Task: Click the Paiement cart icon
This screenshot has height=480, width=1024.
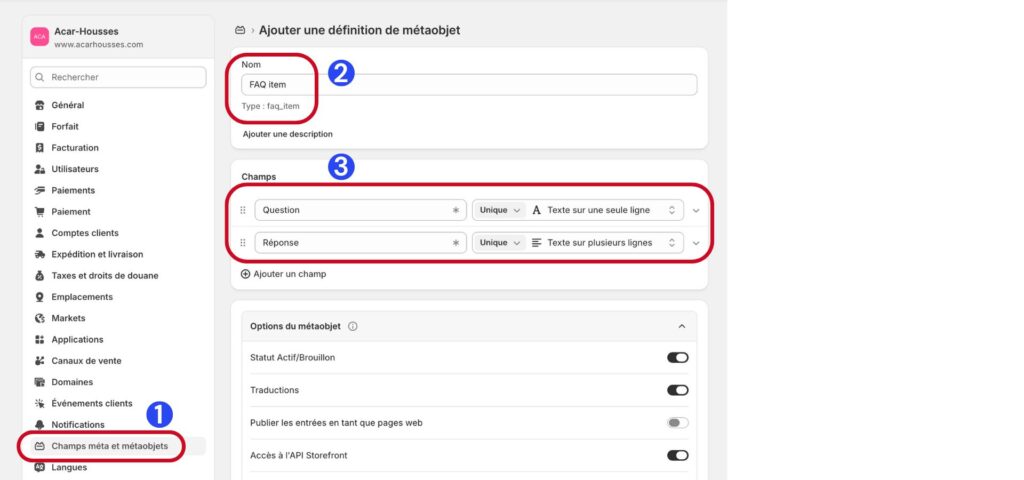Action: [39, 212]
